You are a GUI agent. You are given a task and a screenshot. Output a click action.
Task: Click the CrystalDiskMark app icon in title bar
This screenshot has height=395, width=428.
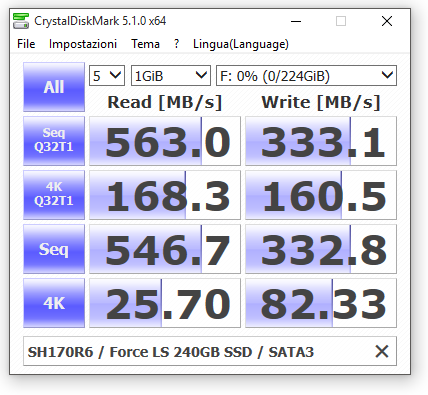(21, 21)
